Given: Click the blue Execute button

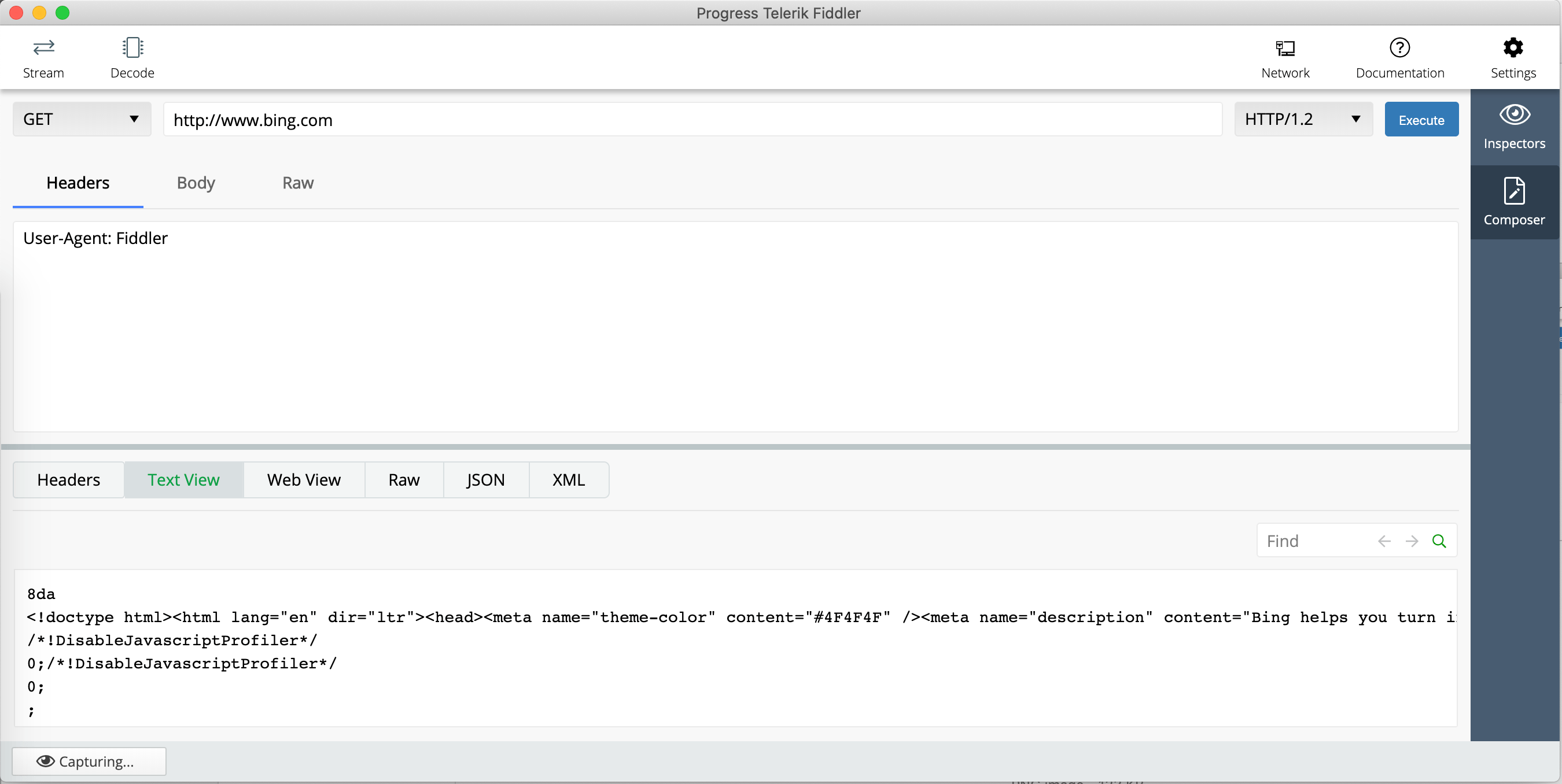Looking at the screenshot, I should (1421, 119).
